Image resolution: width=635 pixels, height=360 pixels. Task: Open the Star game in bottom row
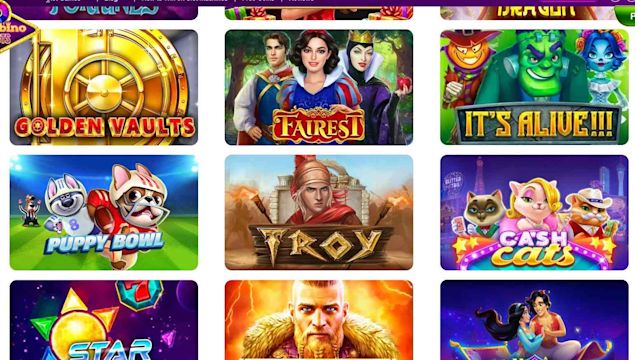click(104, 320)
